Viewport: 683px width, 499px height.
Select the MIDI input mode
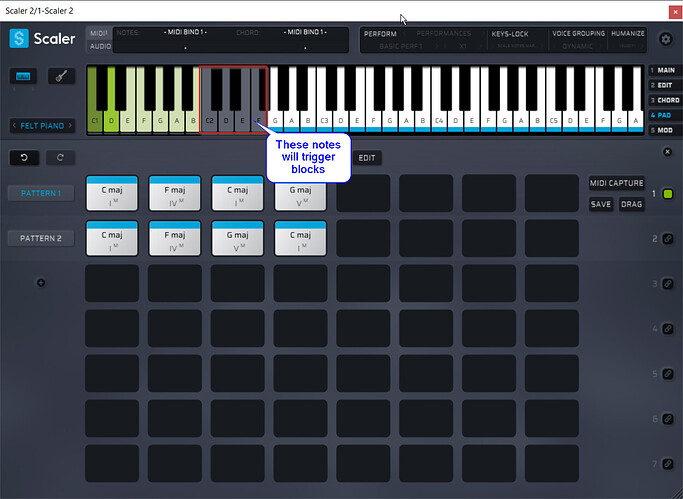click(x=99, y=33)
